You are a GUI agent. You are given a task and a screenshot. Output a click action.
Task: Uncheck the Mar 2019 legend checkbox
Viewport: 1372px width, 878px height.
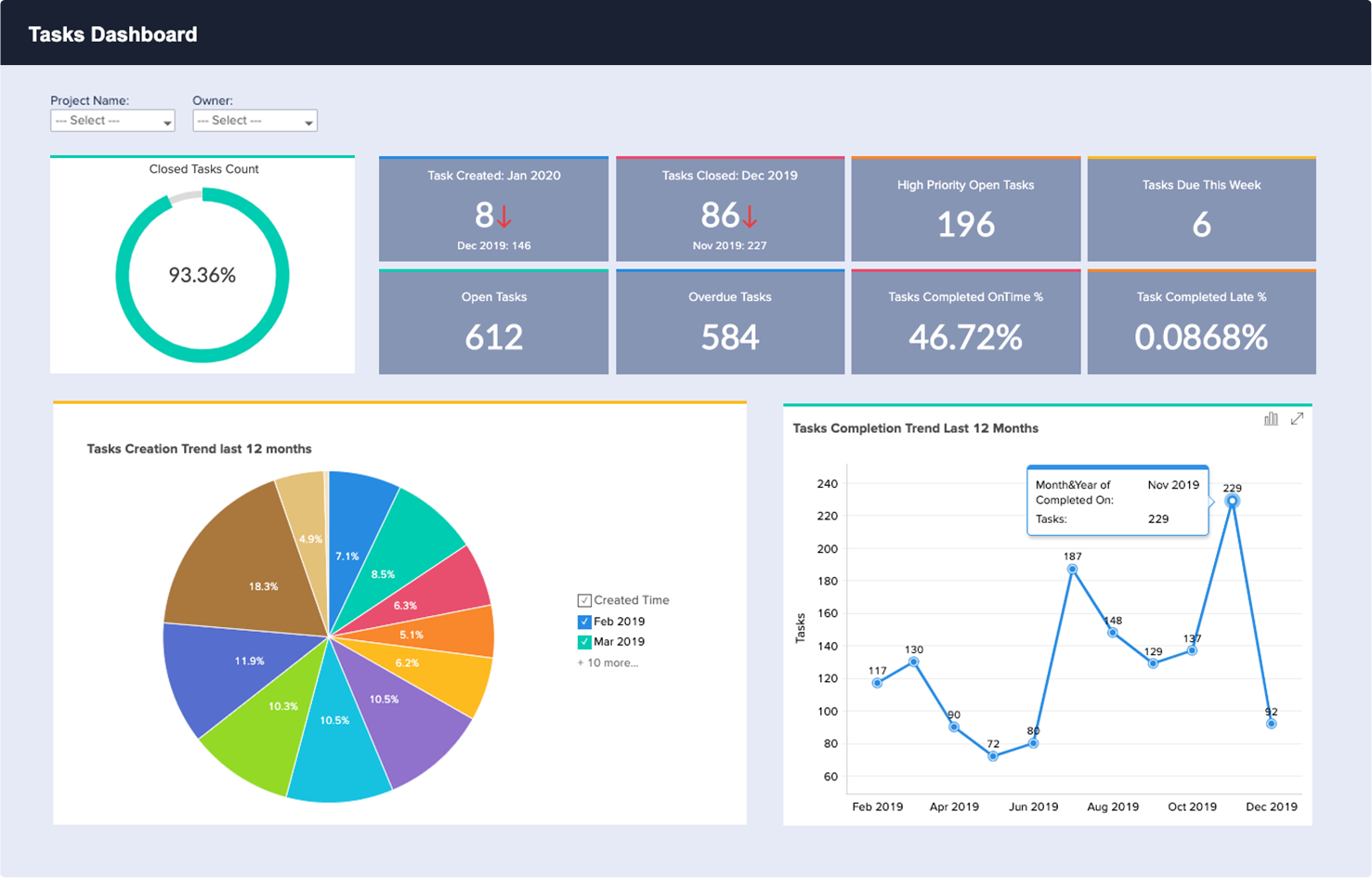(x=584, y=642)
